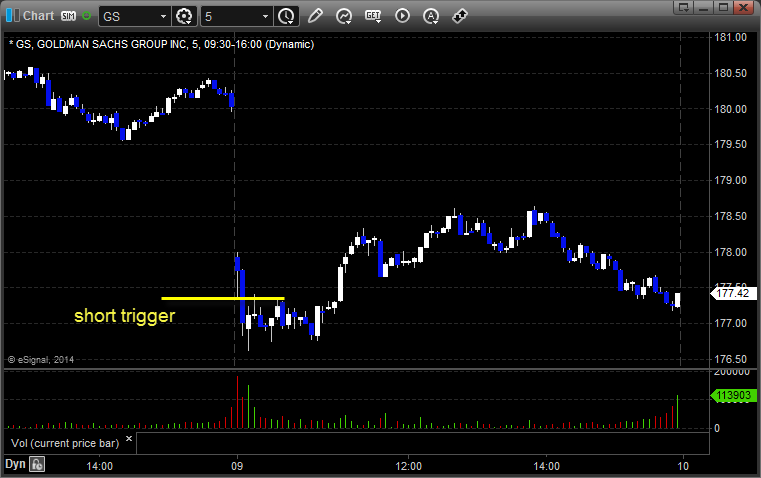This screenshot has height=478, width=761.
Task: Start bar replay with the play icon
Action: [x=402, y=16]
